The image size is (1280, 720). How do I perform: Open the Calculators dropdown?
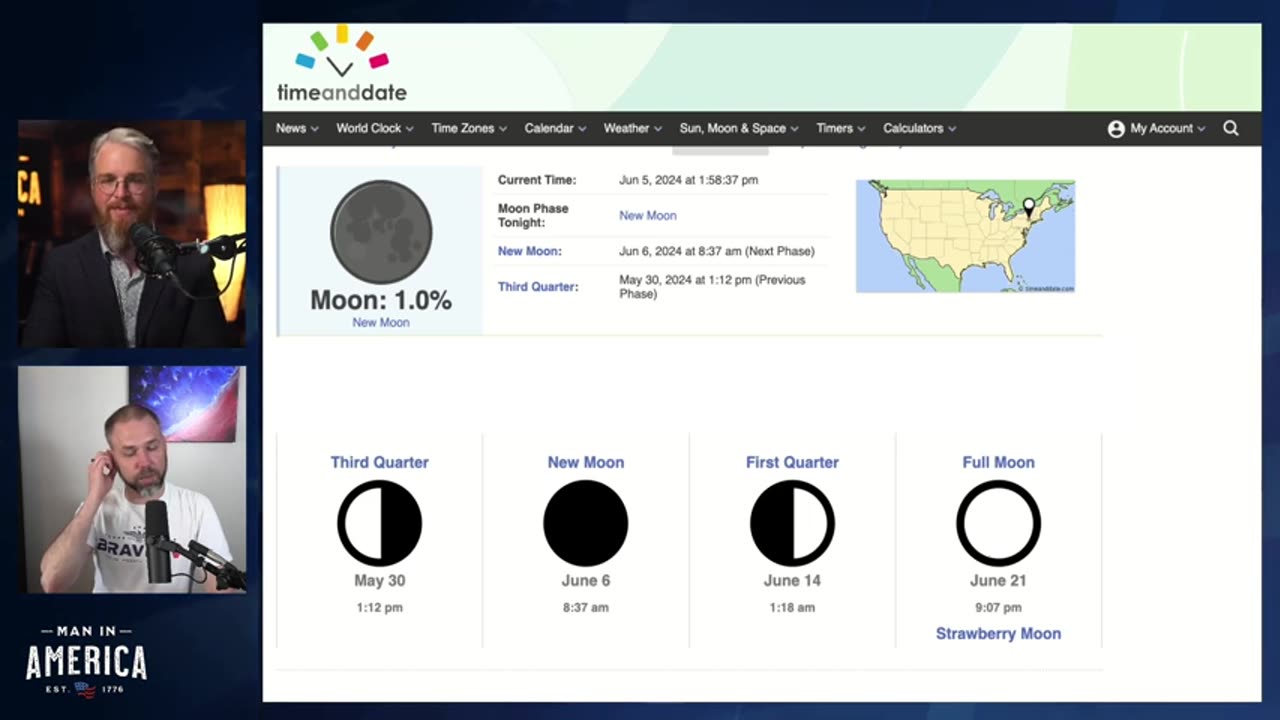(920, 128)
